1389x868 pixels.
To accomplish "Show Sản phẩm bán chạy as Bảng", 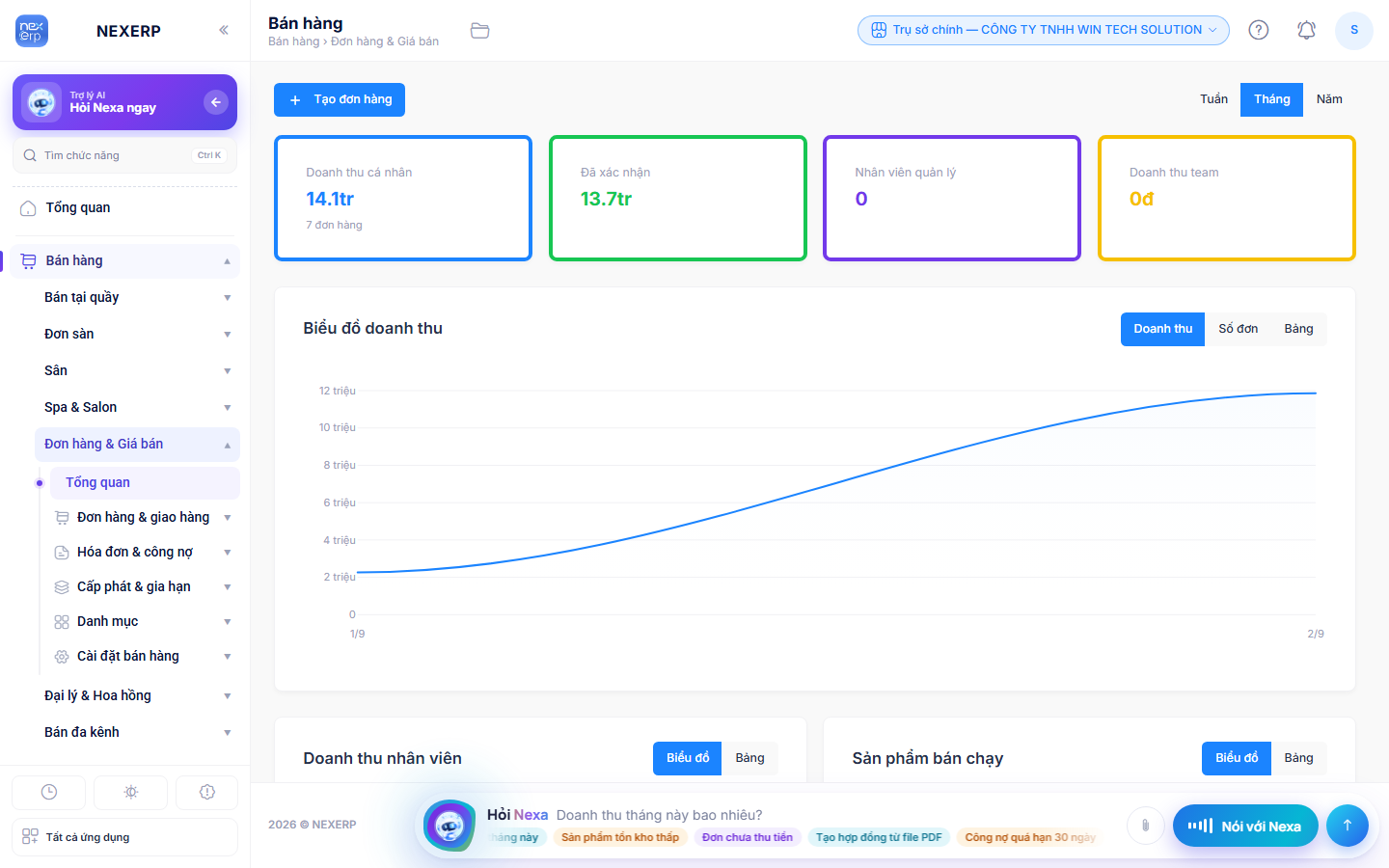I will tap(1298, 758).
